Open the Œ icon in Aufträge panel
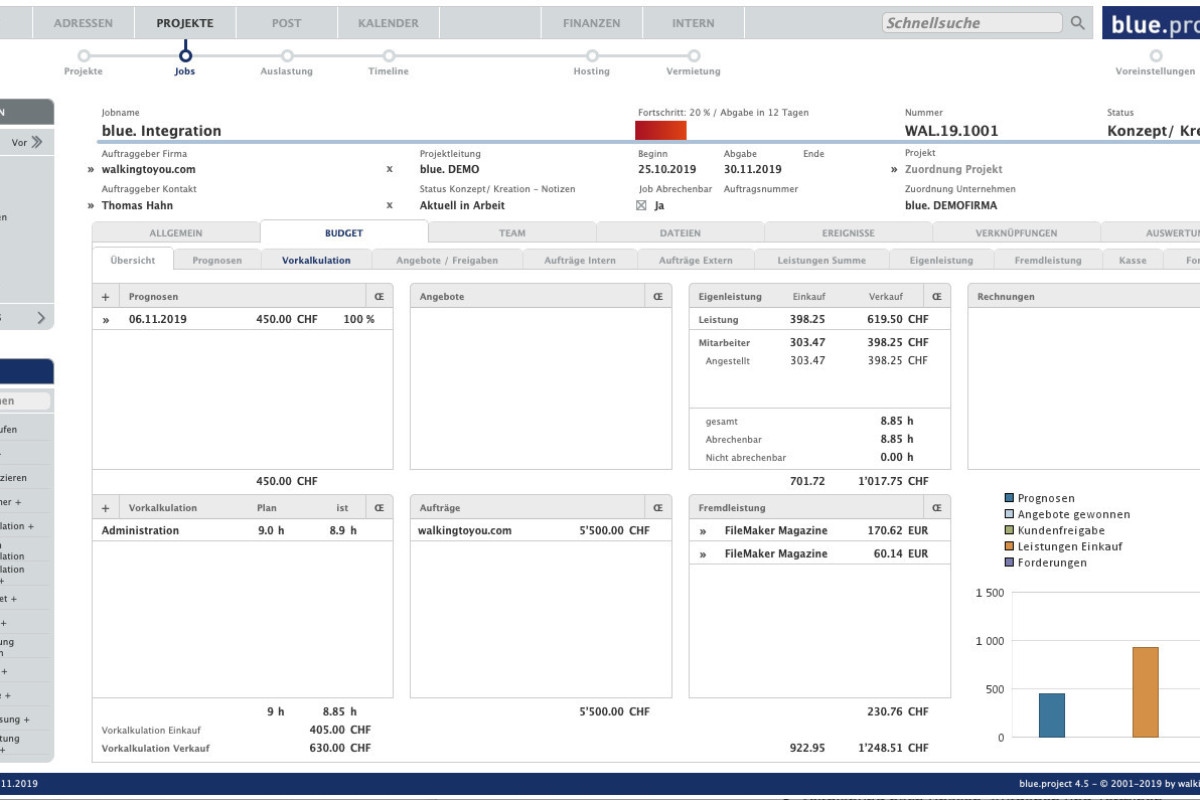The height and width of the screenshot is (800, 1200). point(657,508)
